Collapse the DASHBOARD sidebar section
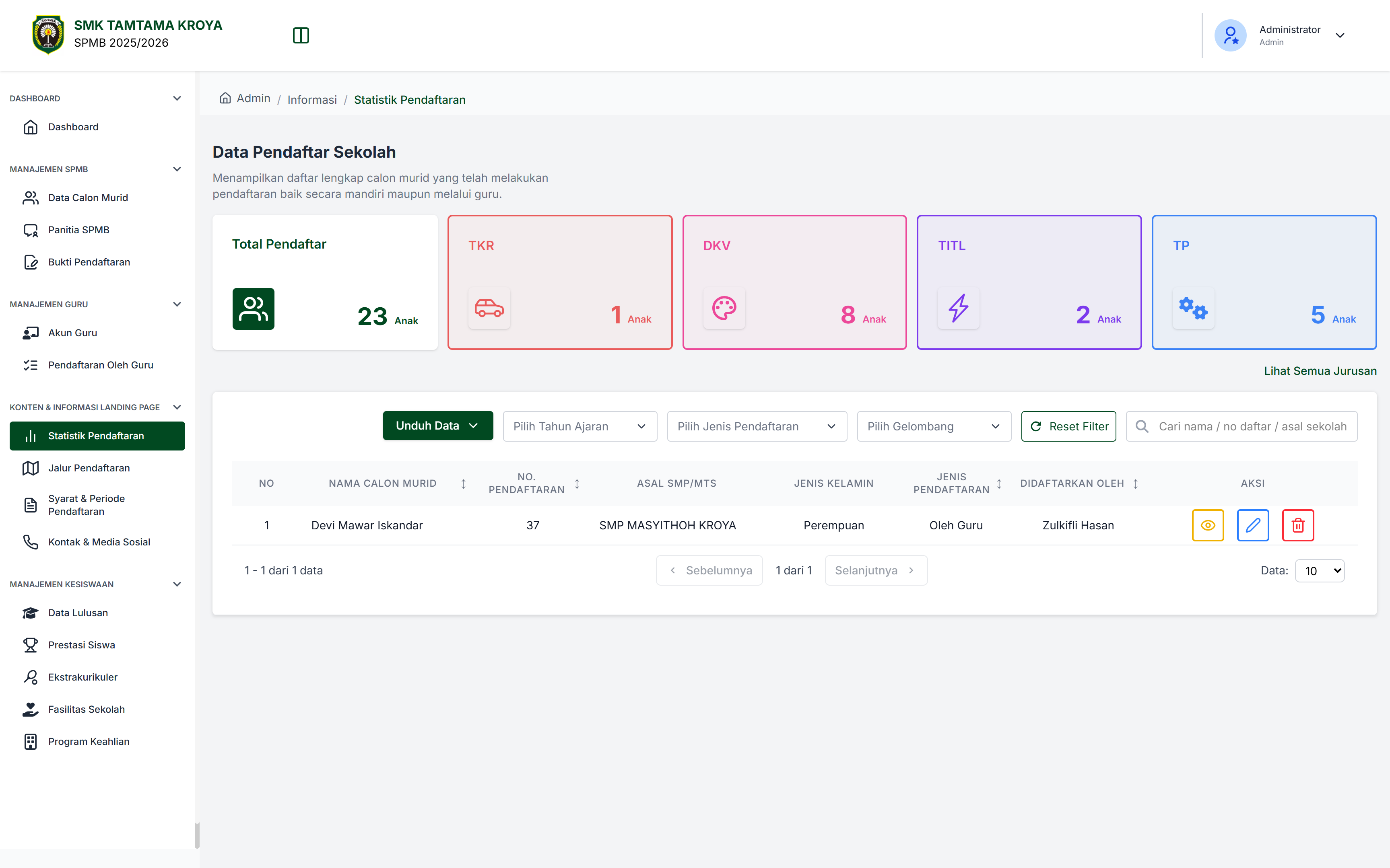Image resolution: width=1390 pixels, height=868 pixels. coord(177,98)
